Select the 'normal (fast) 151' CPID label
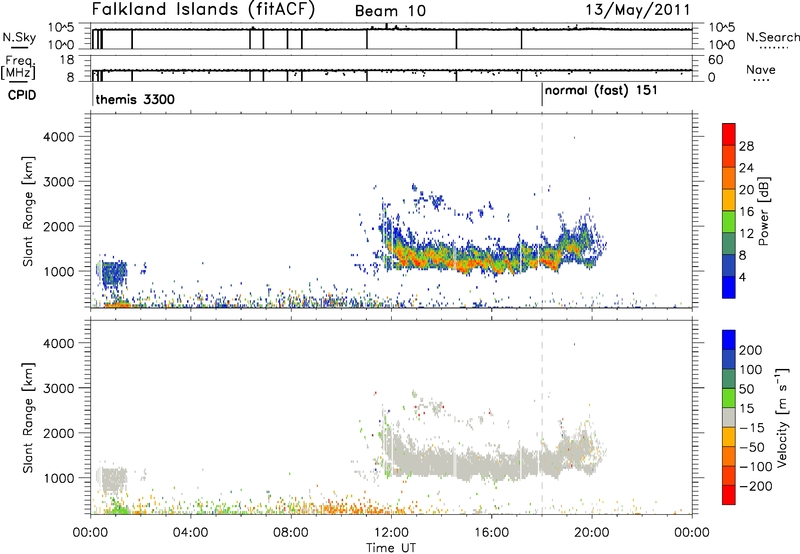Screen dimensions: 800x554 click(x=601, y=91)
